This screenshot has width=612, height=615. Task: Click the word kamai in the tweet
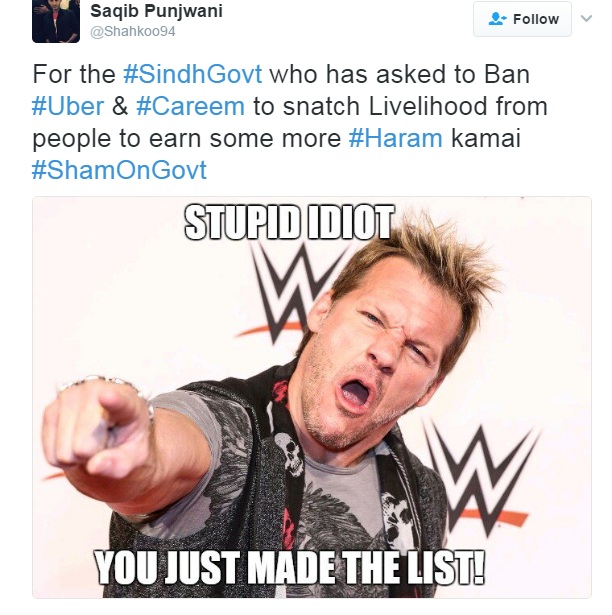[486, 138]
